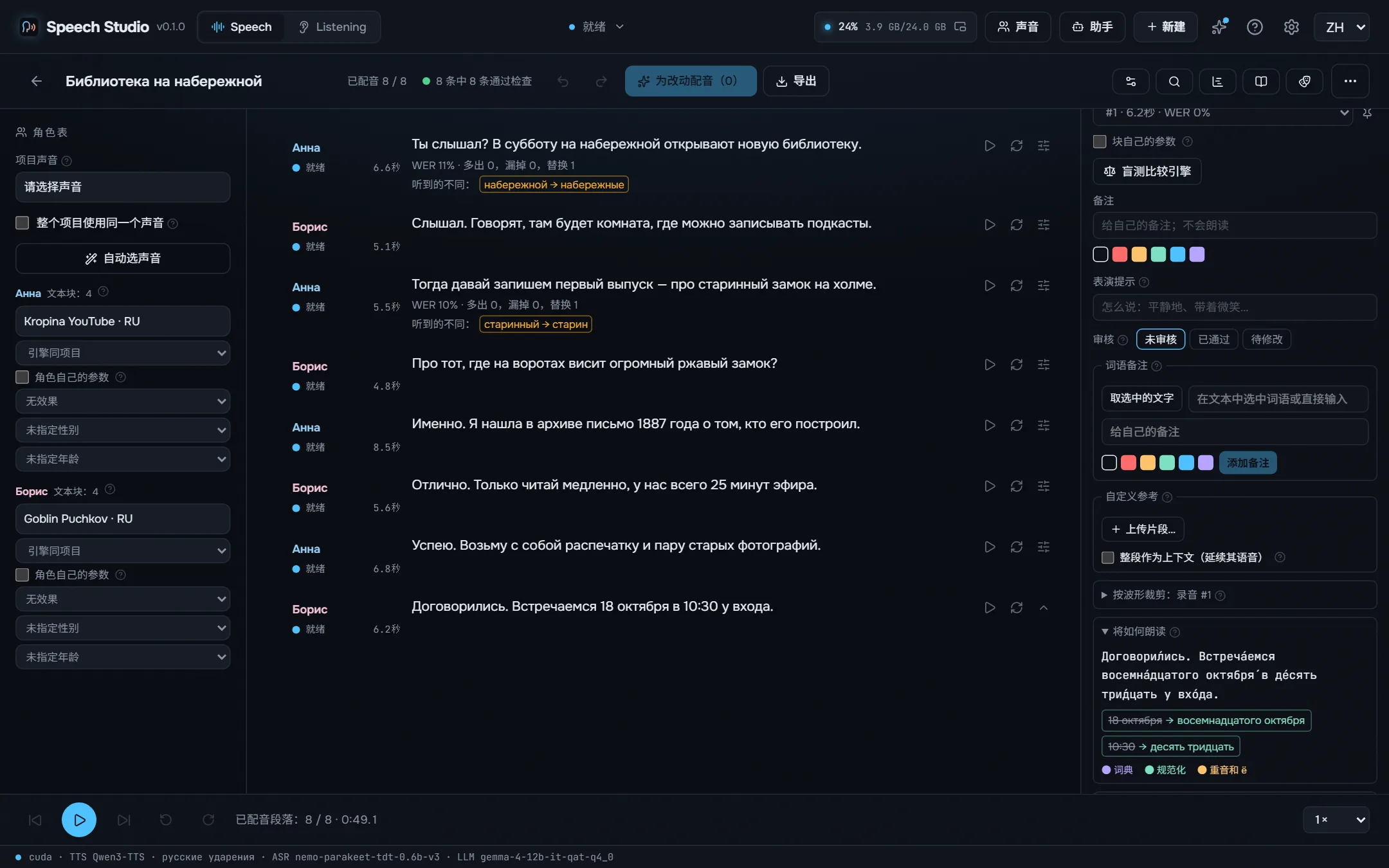Enable 整个项目使用同一个声音 checkbox
The width and height of the screenshot is (1389, 868).
tap(23, 222)
